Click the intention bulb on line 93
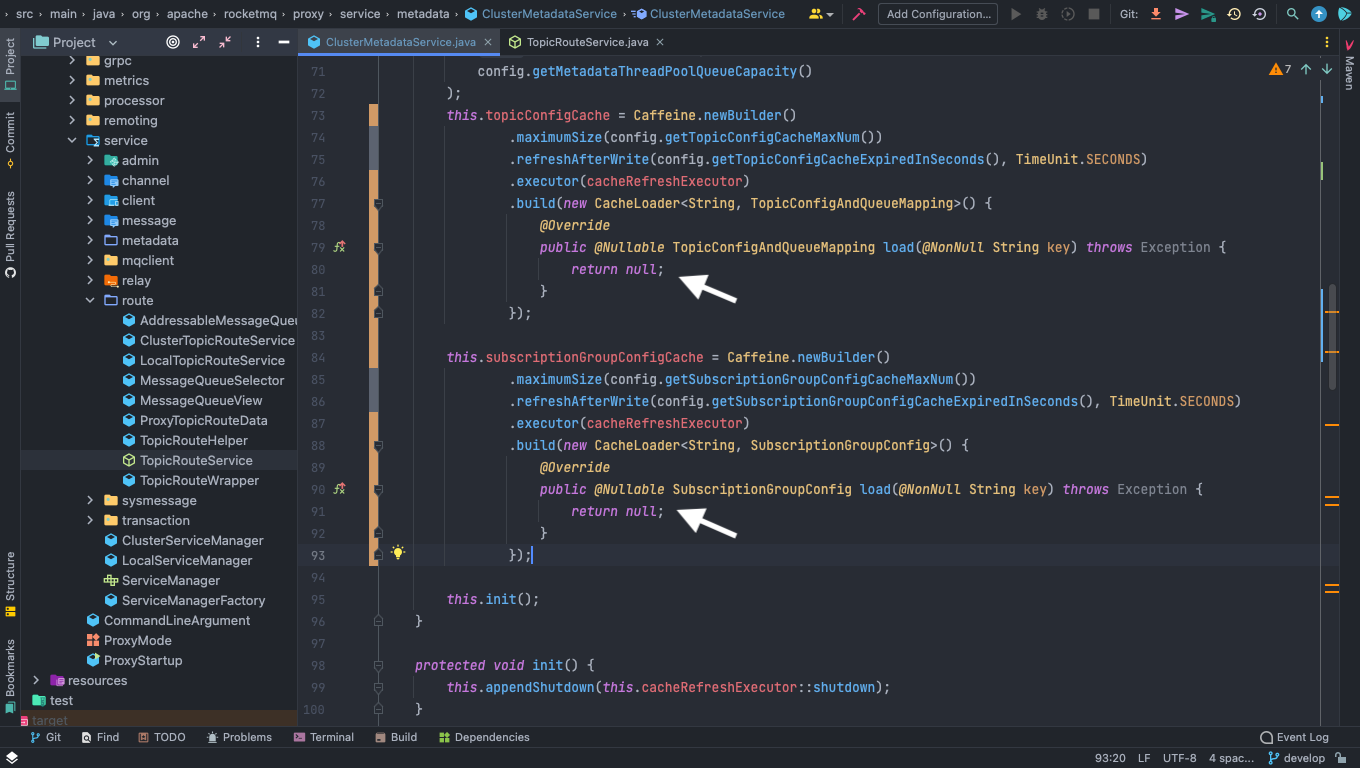The height and width of the screenshot is (768, 1360). [399, 552]
